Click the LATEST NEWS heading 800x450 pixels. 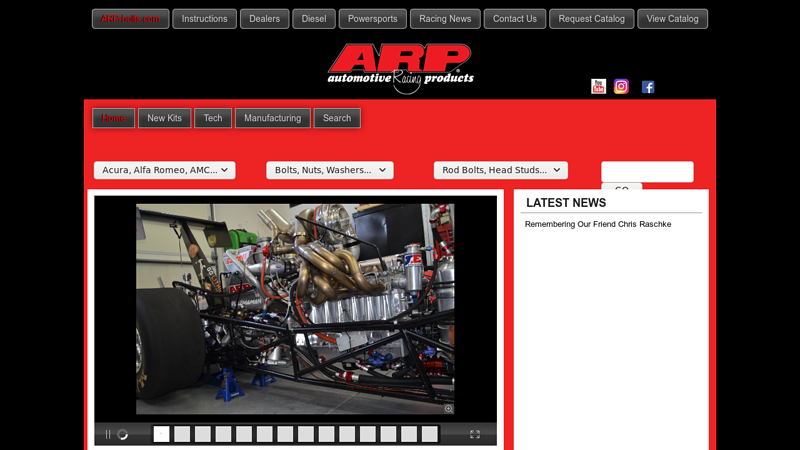click(x=566, y=203)
